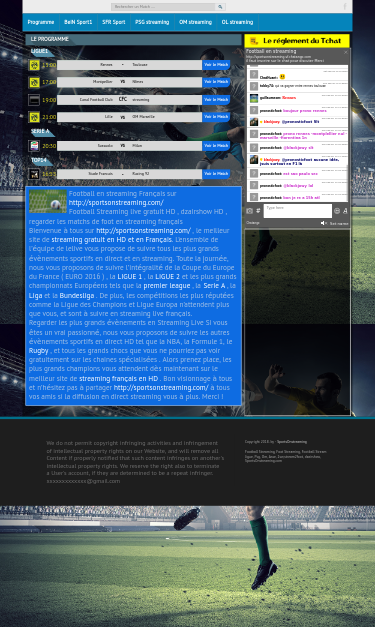Open the BeIN Sport1 menu item

78,22
